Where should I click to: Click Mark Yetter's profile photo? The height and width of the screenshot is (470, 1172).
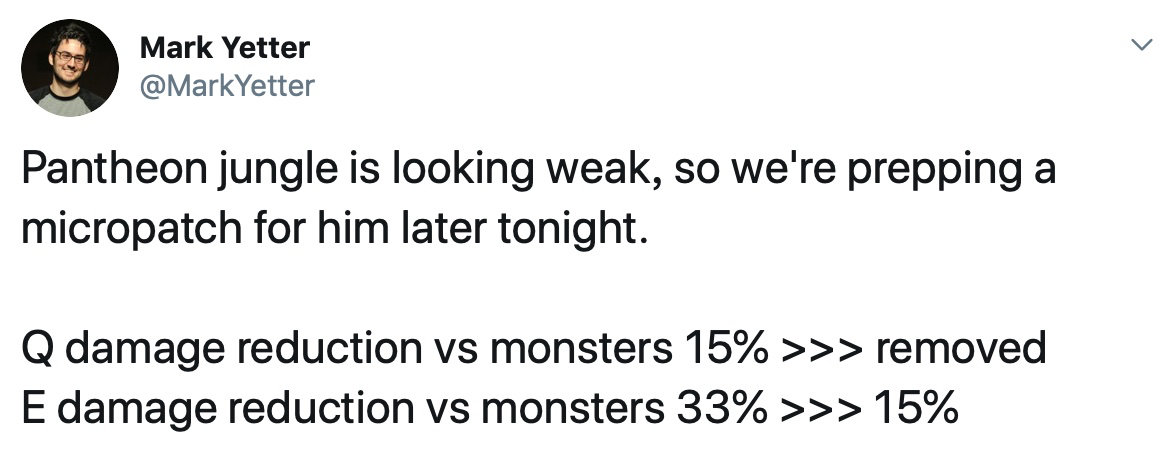(70, 68)
